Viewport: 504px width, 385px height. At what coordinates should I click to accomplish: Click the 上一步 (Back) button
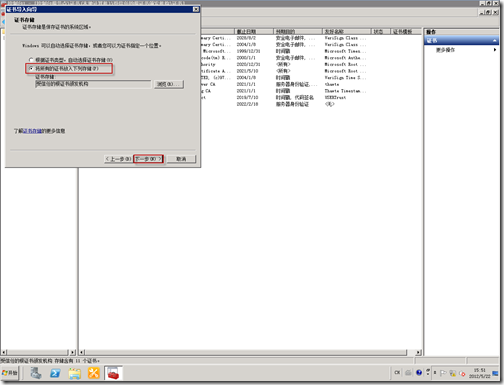[118, 159]
